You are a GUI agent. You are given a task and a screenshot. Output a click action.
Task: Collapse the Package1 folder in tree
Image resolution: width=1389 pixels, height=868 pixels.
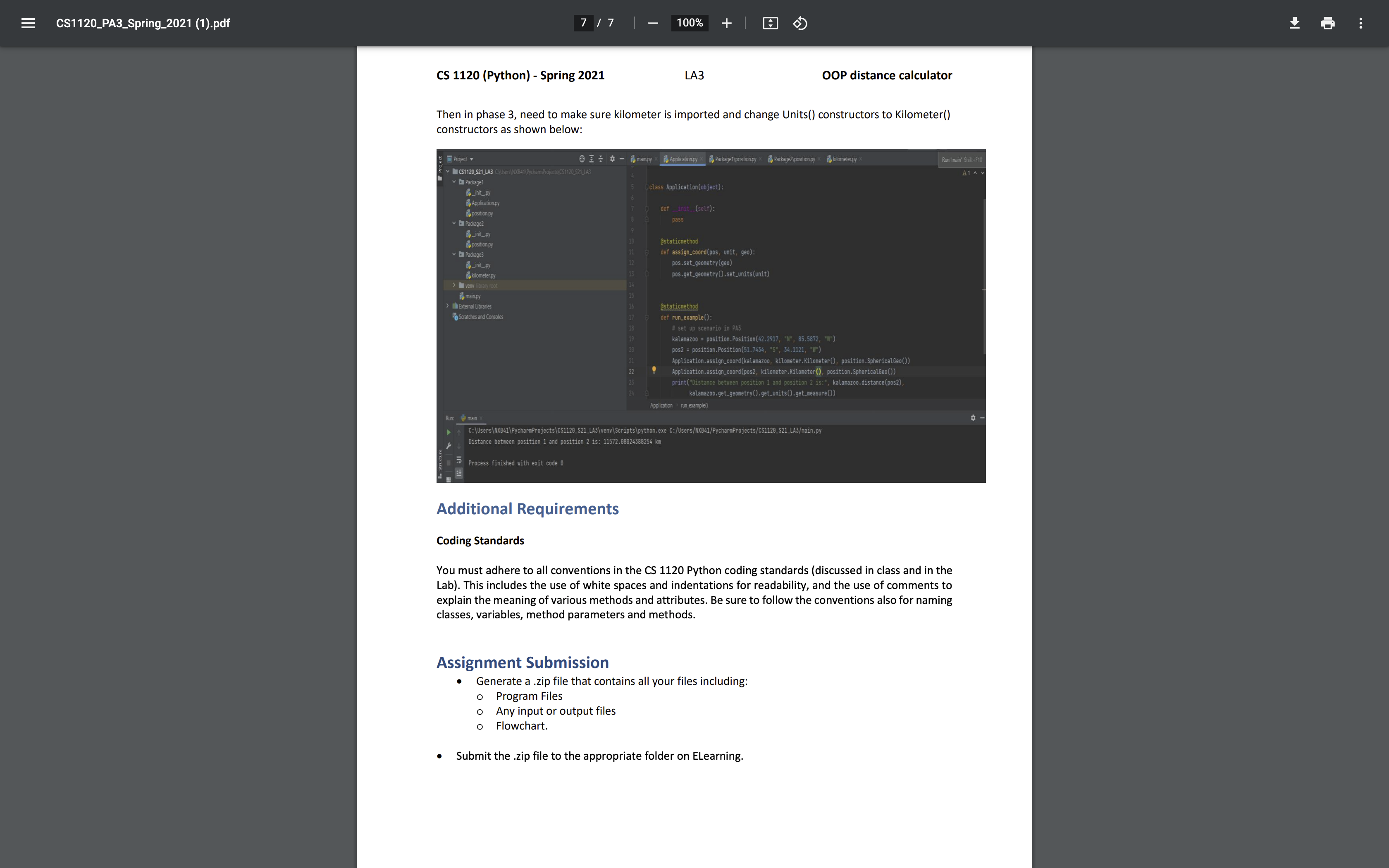pyautogui.click(x=454, y=182)
